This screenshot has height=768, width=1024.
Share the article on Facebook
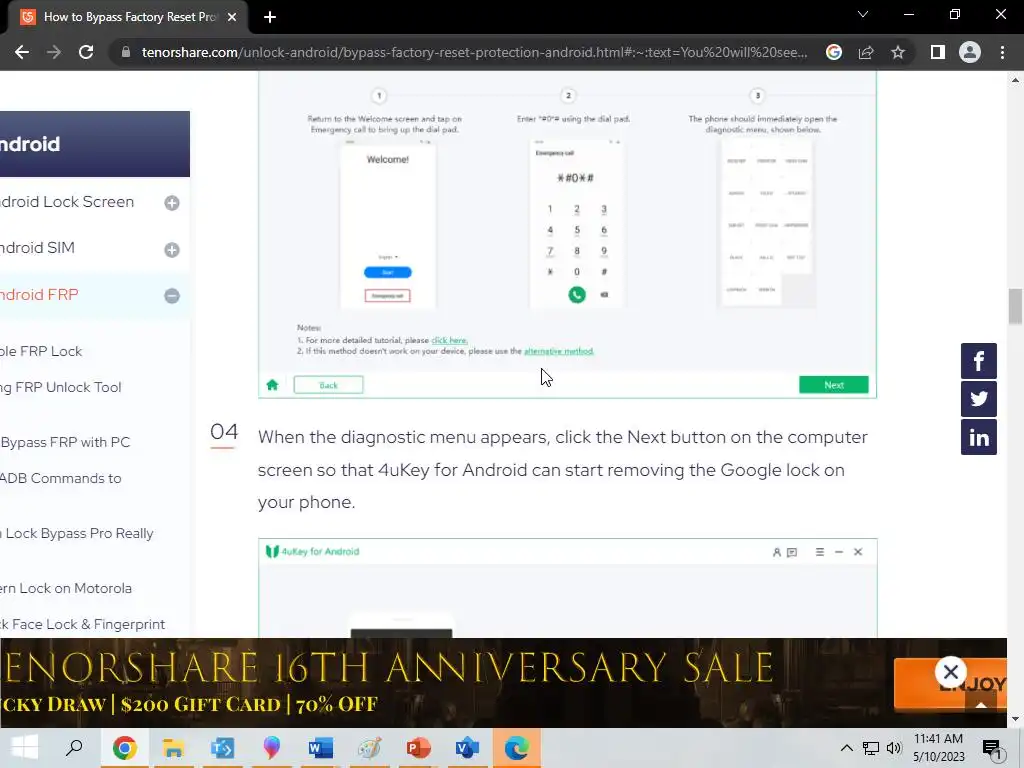click(978, 361)
